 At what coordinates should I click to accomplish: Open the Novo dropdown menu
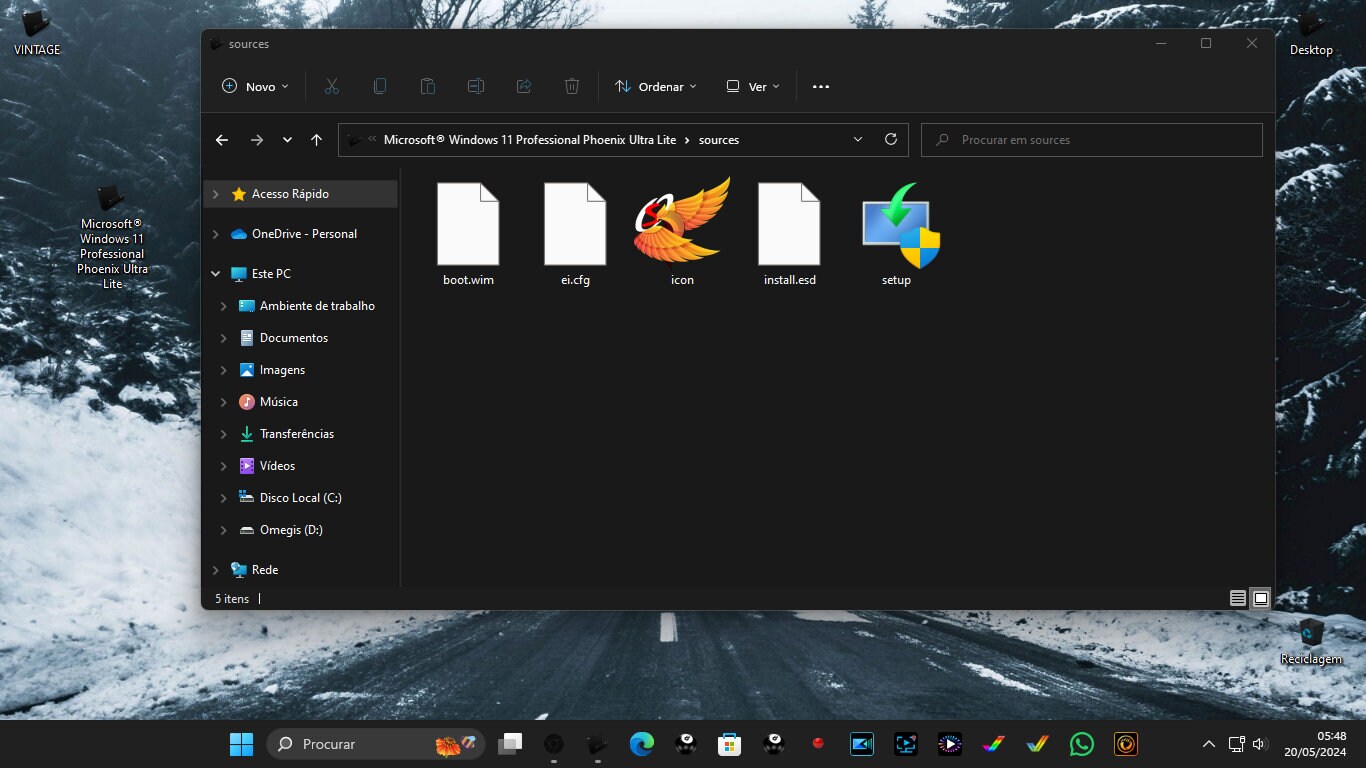[x=255, y=86]
